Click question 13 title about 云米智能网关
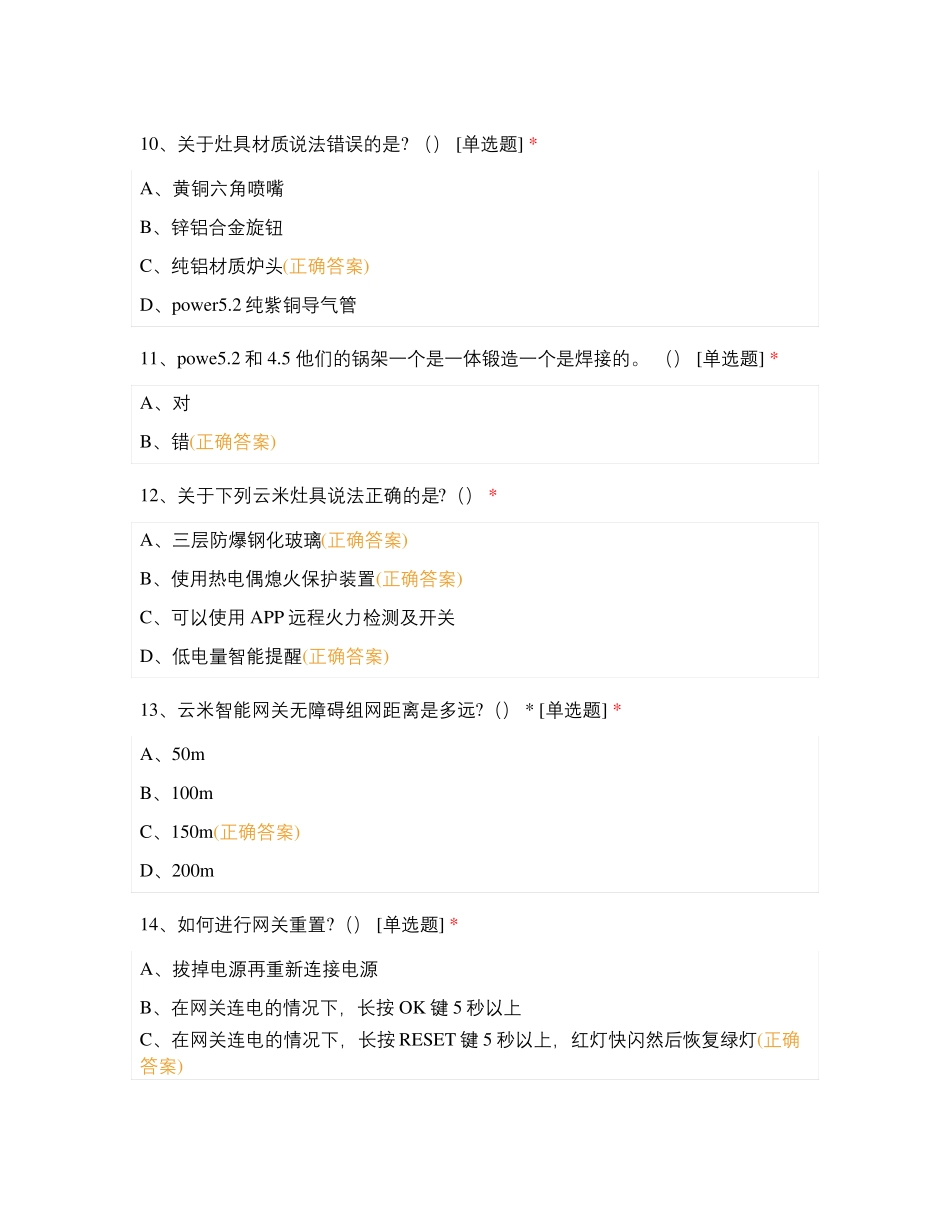Screen dimensions: 950x1230 point(380,710)
